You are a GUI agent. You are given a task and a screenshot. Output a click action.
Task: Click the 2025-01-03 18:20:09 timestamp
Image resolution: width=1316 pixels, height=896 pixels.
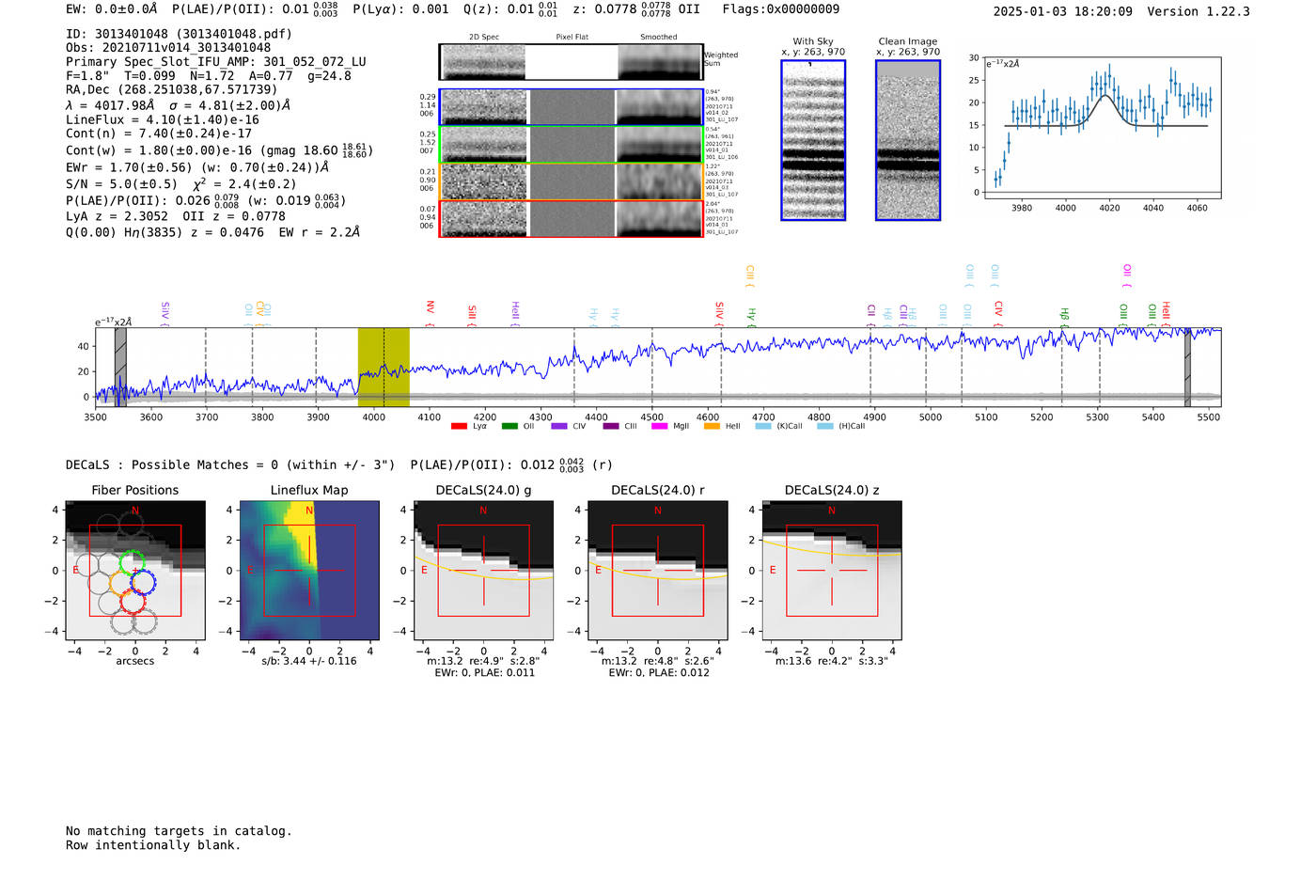point(1062,11)
